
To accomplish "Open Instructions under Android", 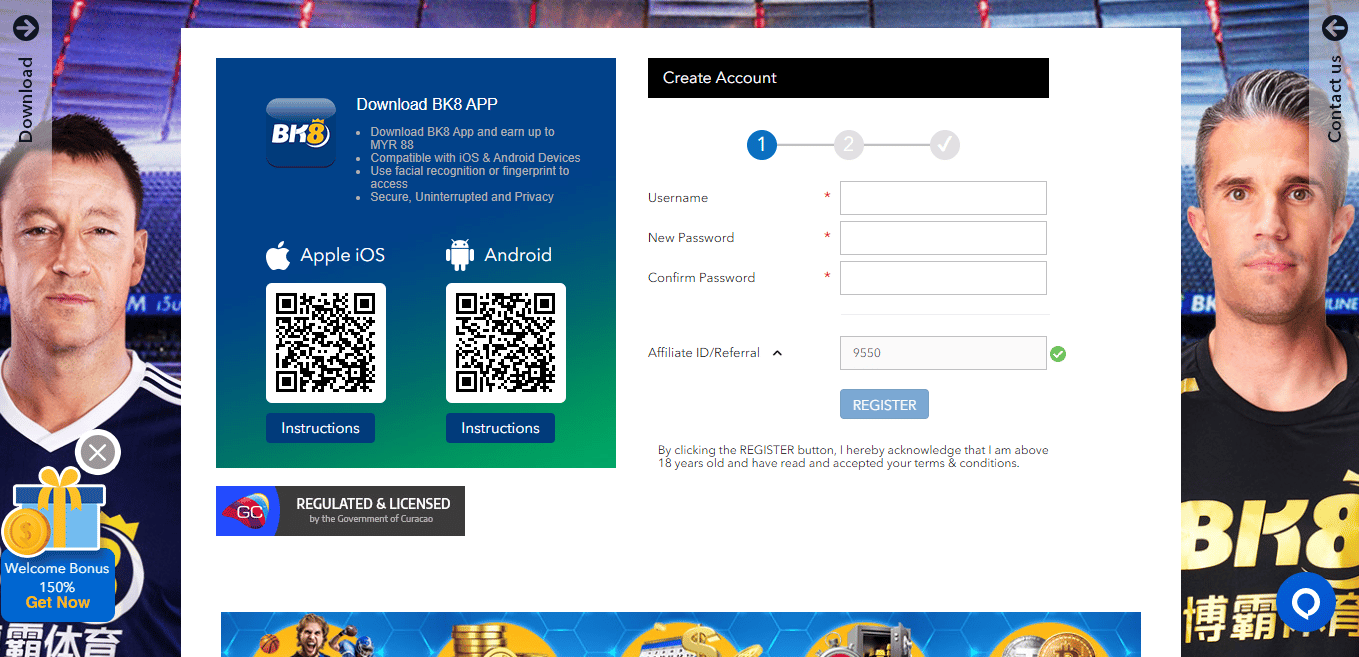I will (x=500, y=428).
